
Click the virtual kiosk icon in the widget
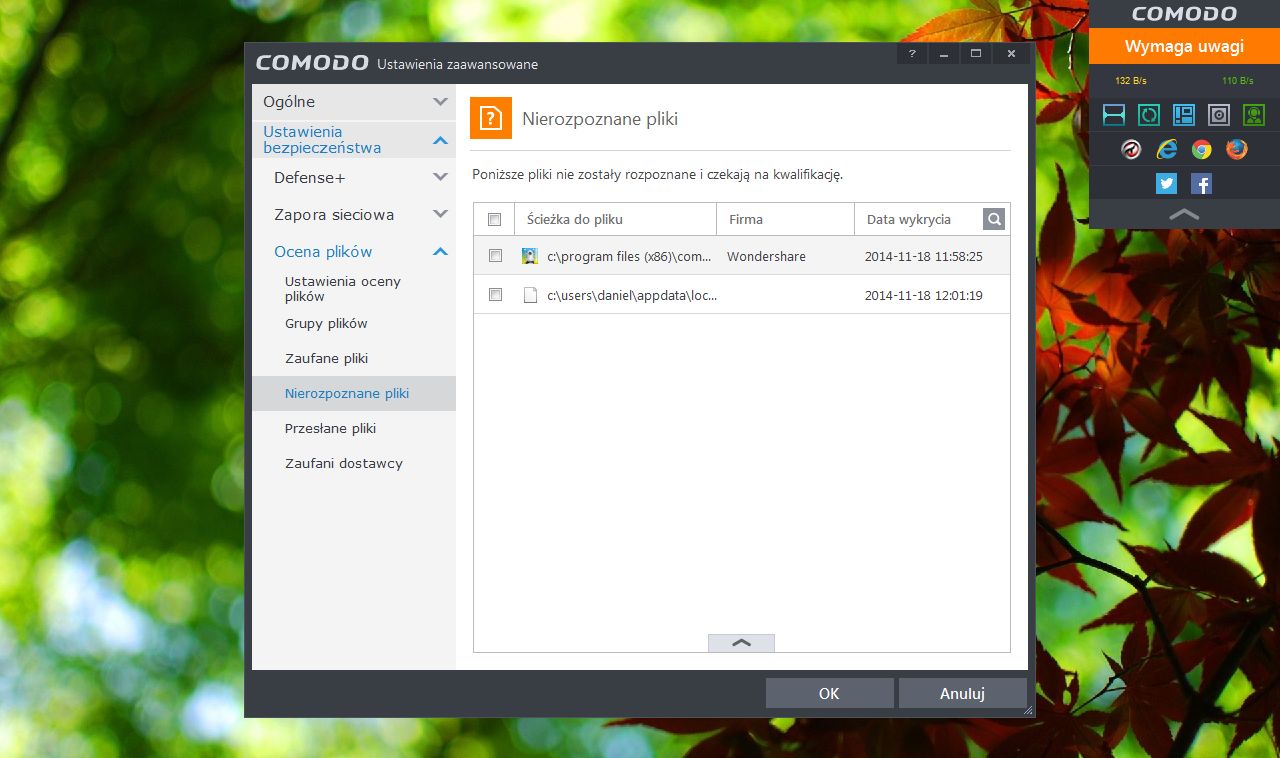click(x=1219, y=115)
